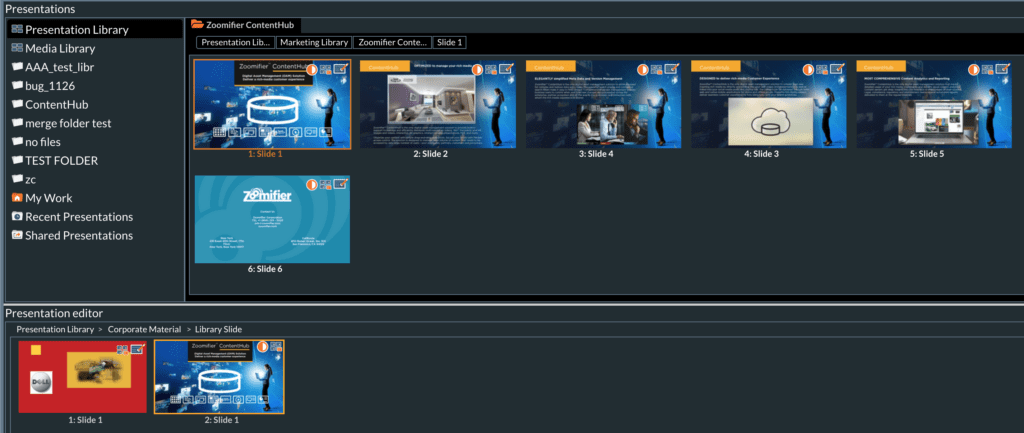Click the orange circle icon on editor slide 2
Image resolution: width=1024 pixels, height=433 pixels.
coord(262,347)
